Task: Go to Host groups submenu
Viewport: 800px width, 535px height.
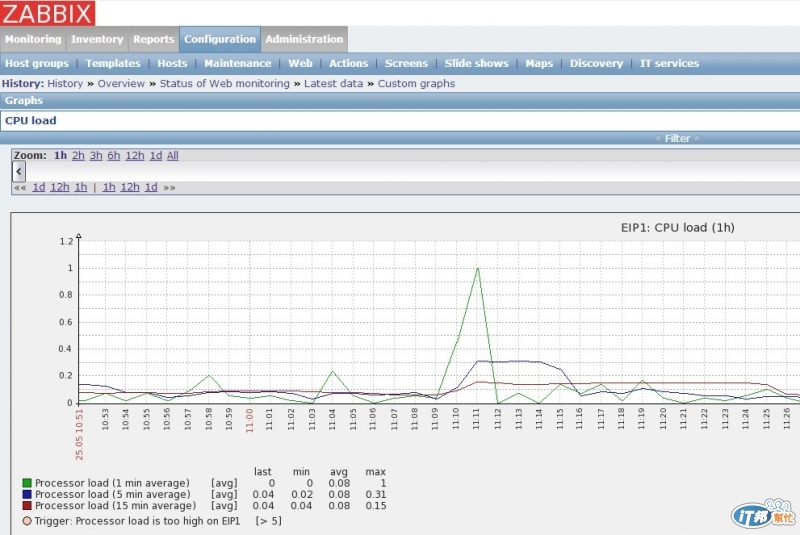Action: pos(37,63)
